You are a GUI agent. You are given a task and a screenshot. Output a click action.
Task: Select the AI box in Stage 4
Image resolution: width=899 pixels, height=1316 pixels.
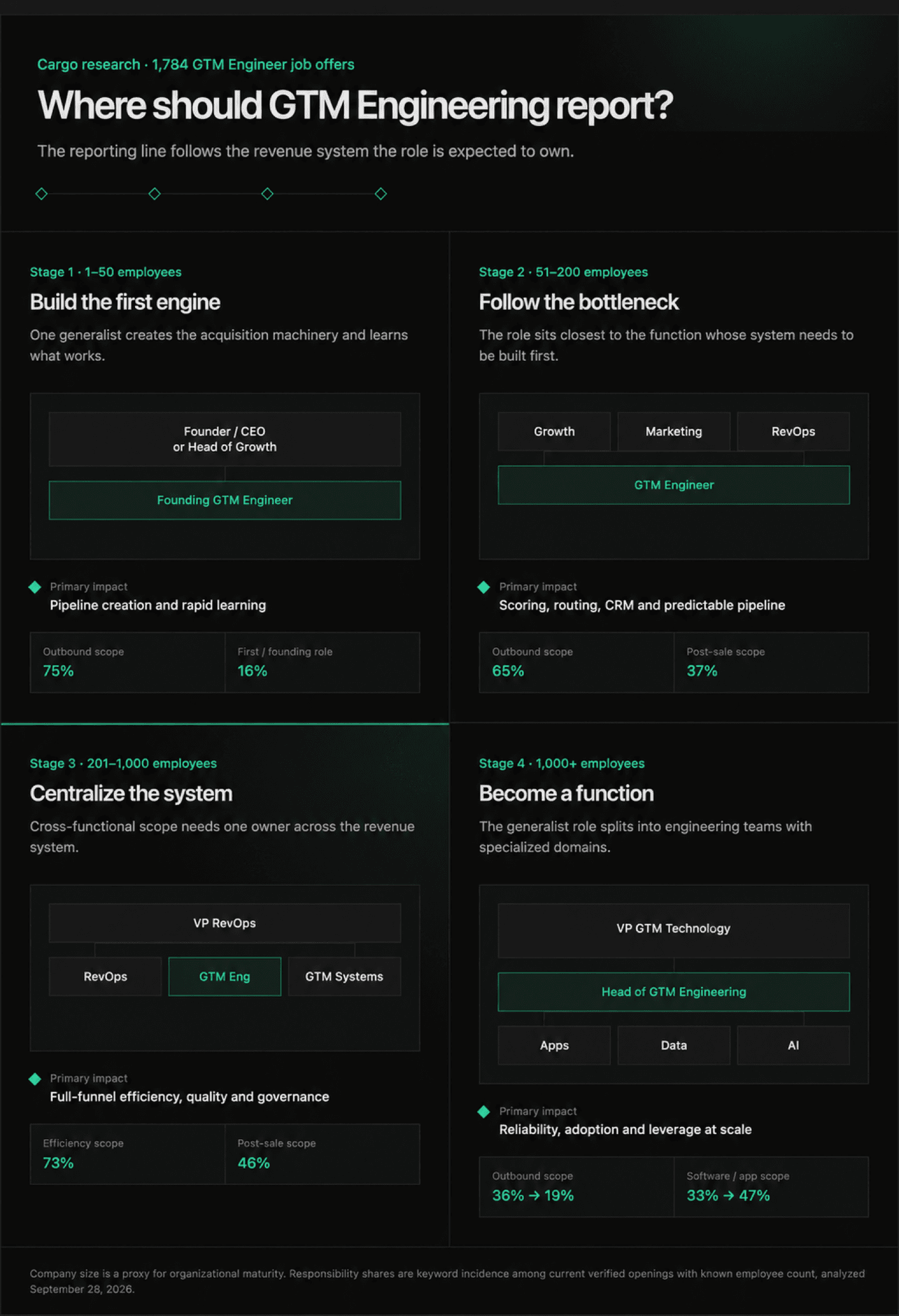tap(793, 1045)
